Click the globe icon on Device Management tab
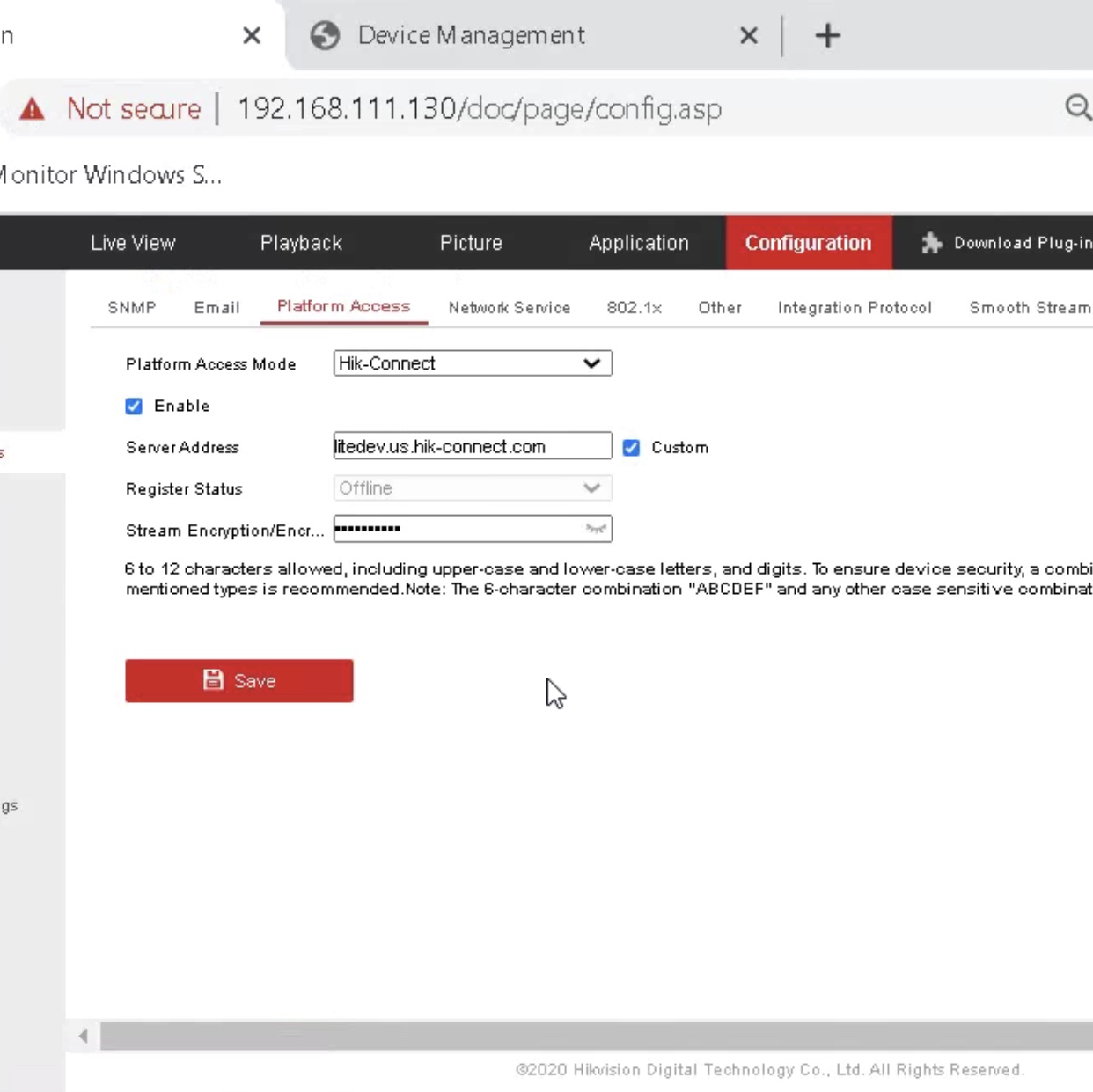 tap(325, 36)
